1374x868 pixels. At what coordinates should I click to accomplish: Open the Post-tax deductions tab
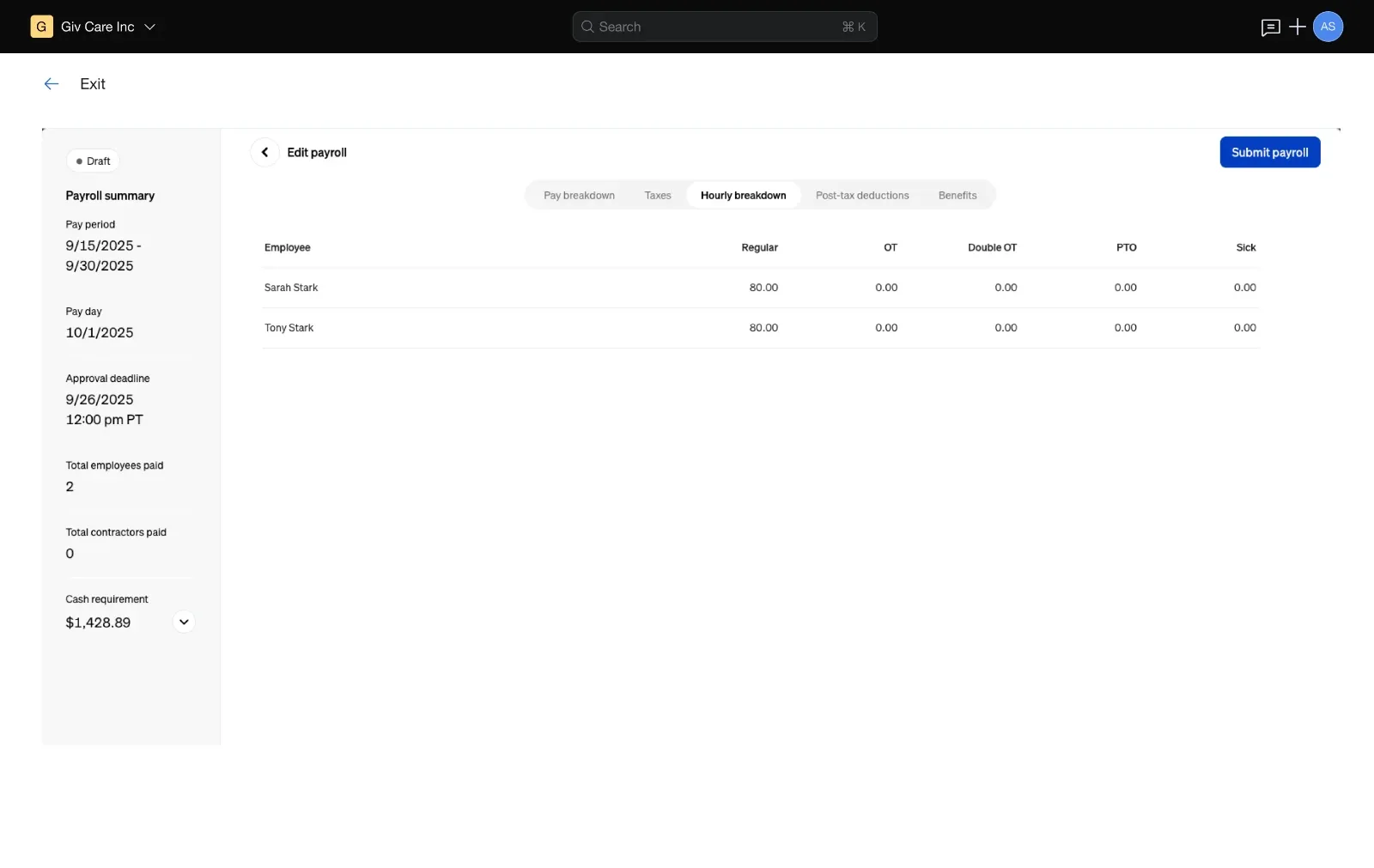click(862, 196)
